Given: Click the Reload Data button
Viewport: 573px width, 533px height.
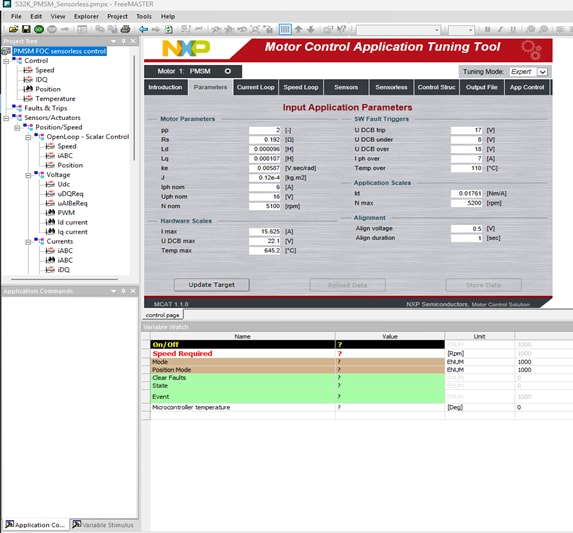Looking at the screenshot, I should (347, 285).
